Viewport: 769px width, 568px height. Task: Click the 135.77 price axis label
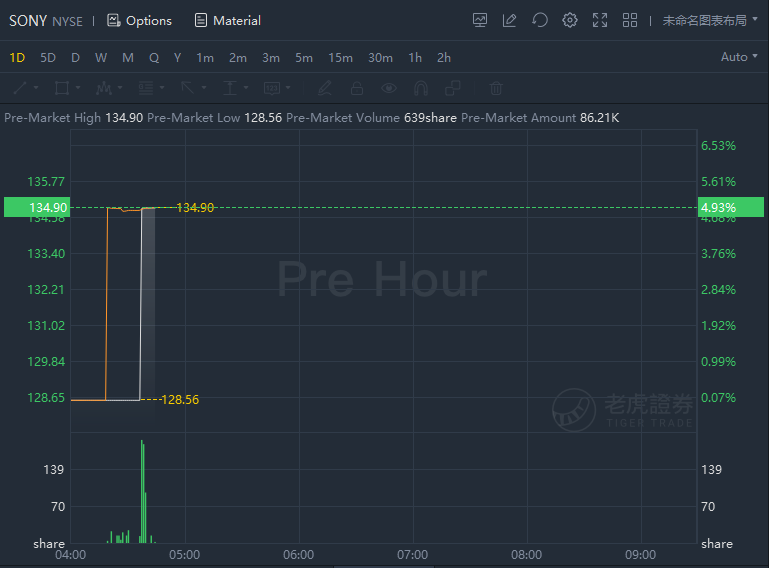point(46,181)
